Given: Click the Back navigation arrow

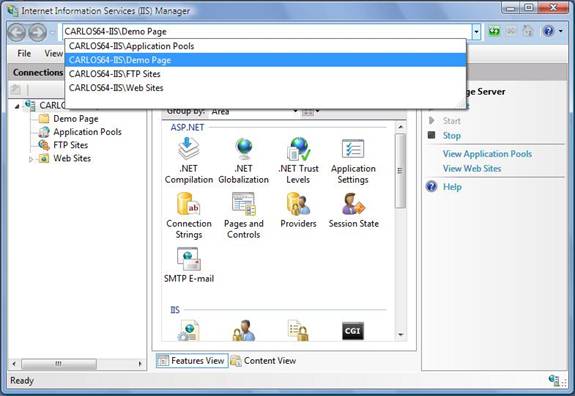Looking at the screenshot, I should coord(17,32).
